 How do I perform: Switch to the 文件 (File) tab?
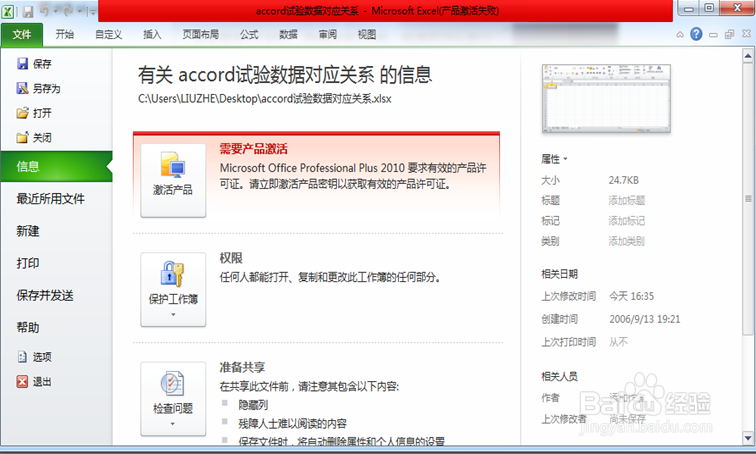coord(22,34)
